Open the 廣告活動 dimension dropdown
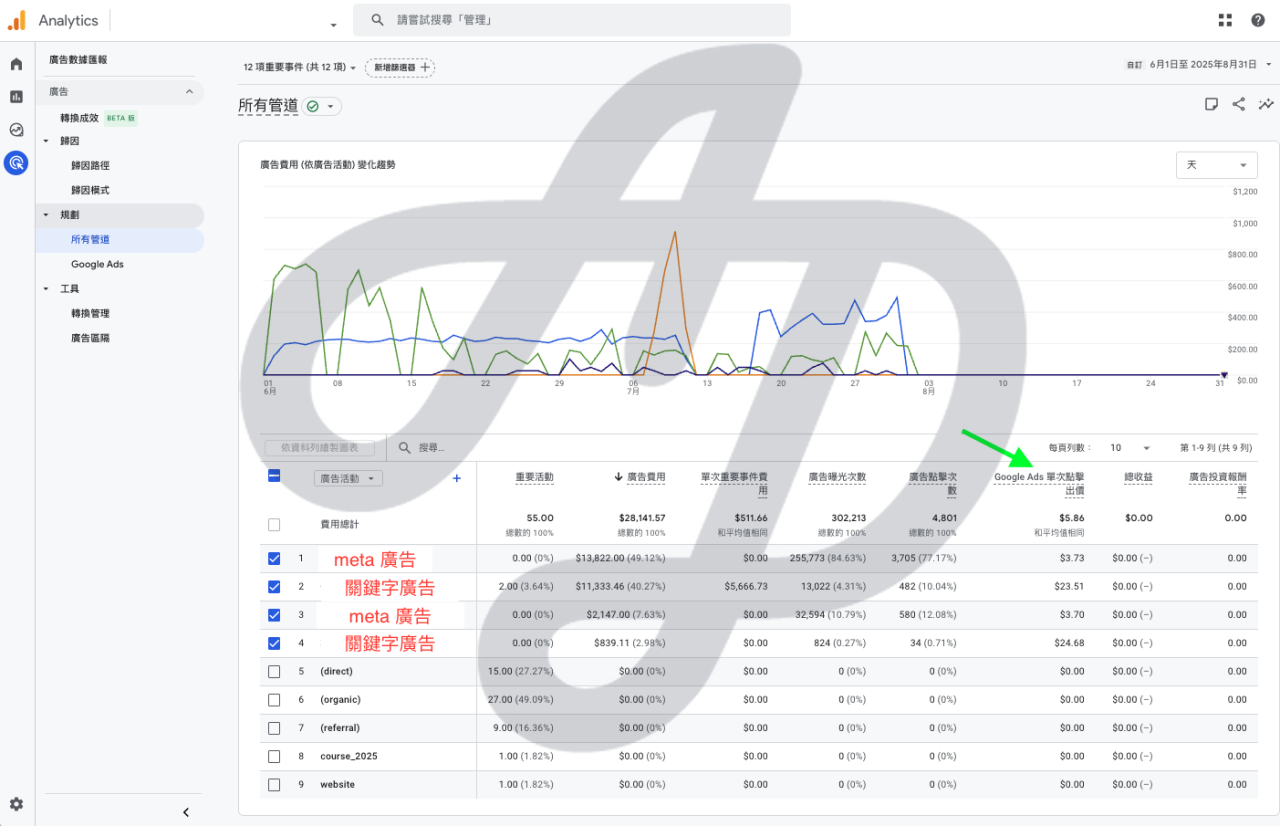The height and width of the screenshot is (826, 1280). [348, 479]
